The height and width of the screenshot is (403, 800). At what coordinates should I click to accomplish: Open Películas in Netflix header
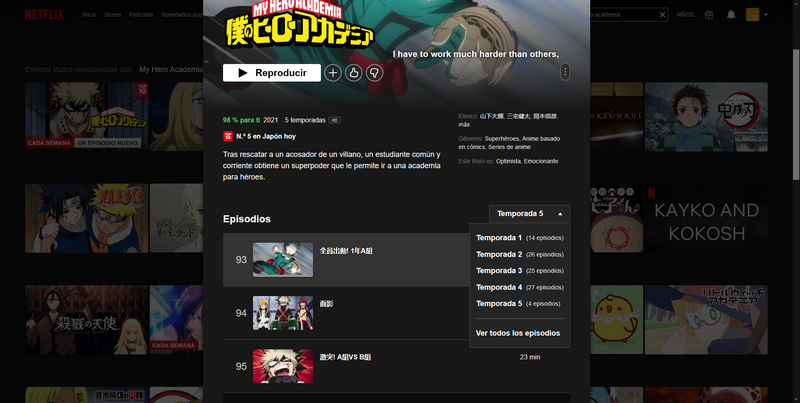(x=141, y=15)
